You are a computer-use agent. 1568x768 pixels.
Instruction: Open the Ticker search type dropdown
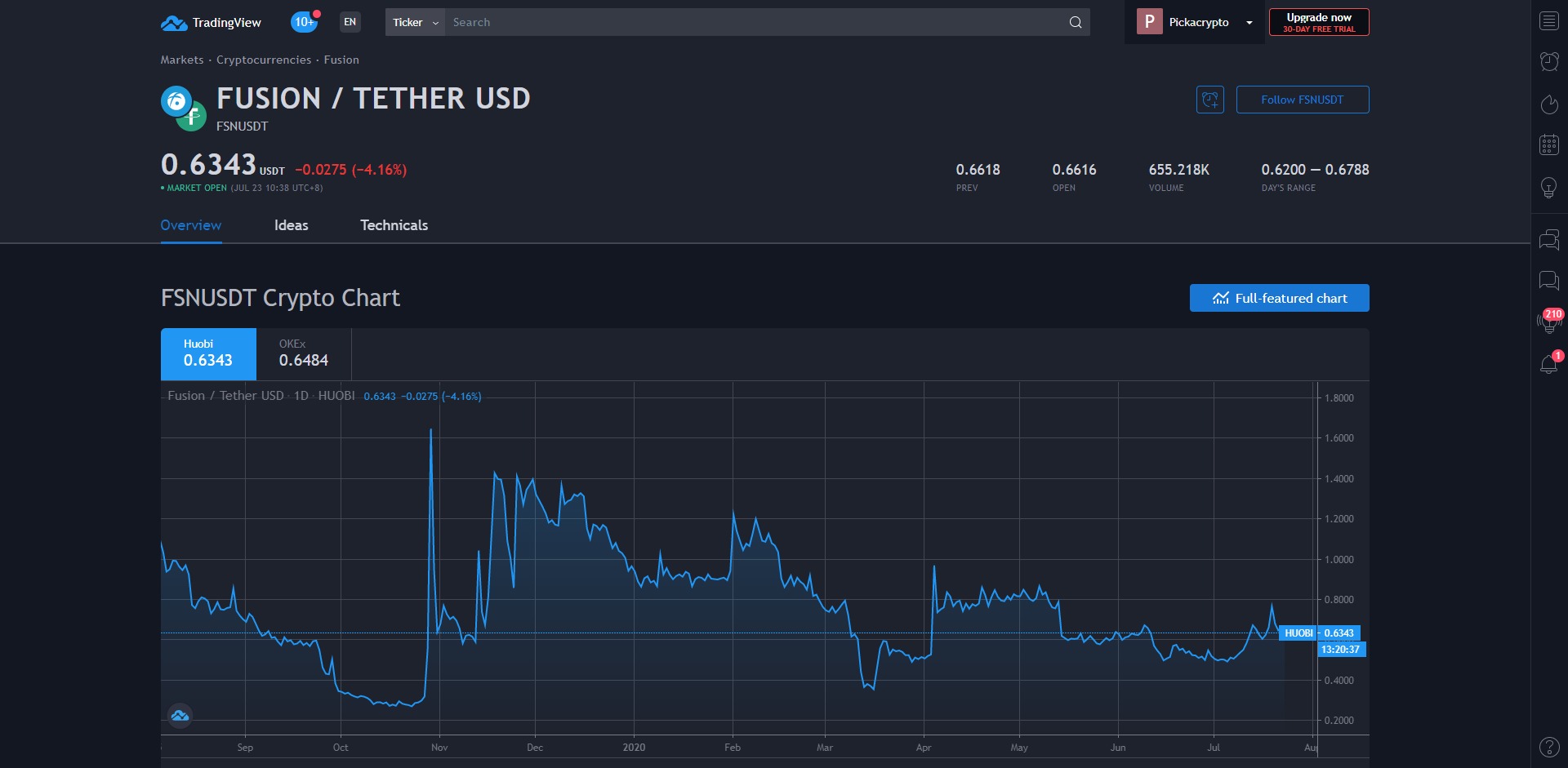(x=415, y=22)
